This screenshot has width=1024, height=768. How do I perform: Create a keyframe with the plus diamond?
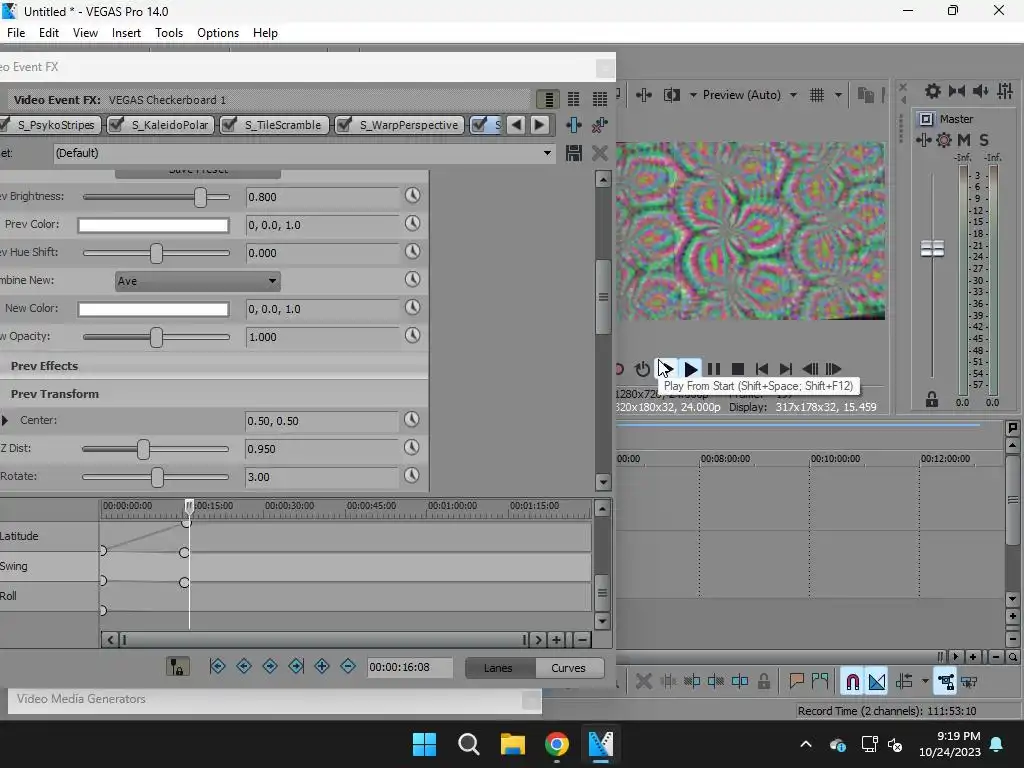(x=322, y=666)
